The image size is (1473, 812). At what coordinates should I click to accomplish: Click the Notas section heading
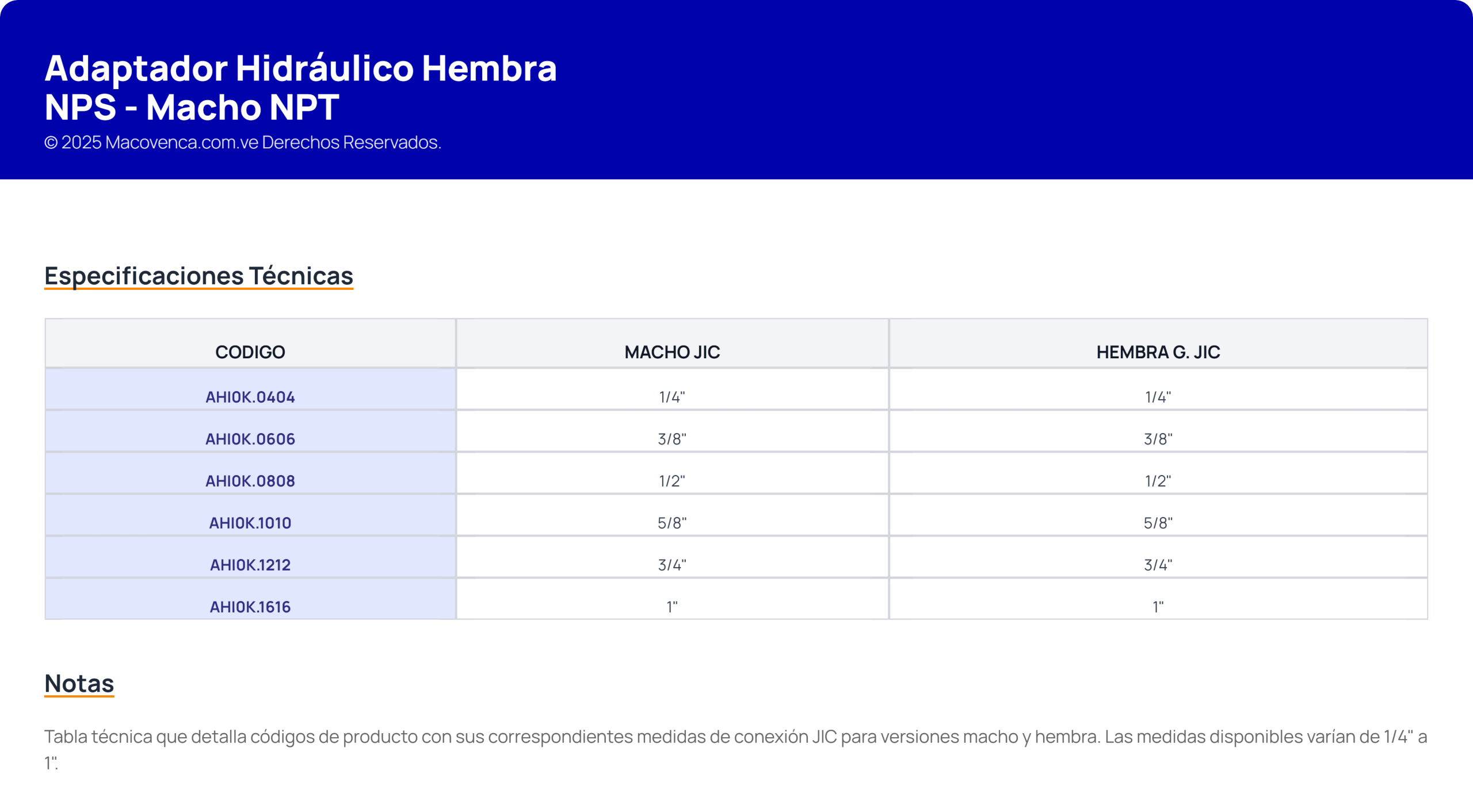pyautogui.click(x=79, y=684)
